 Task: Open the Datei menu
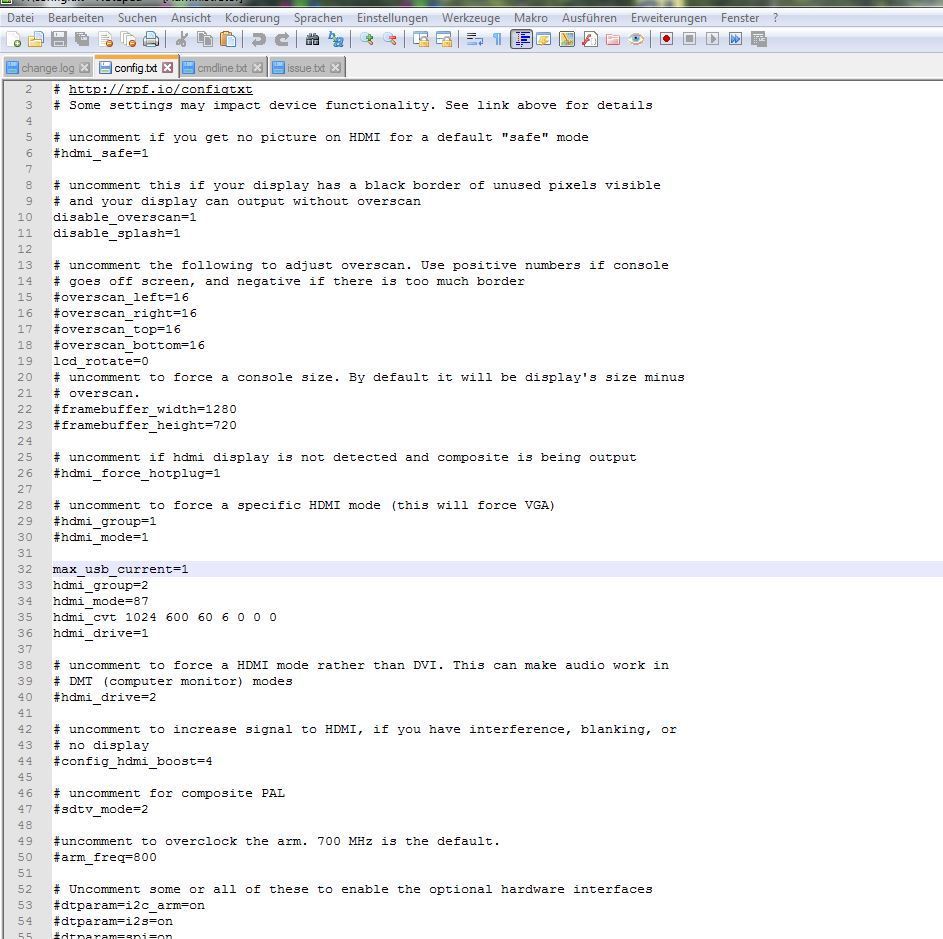20,18
